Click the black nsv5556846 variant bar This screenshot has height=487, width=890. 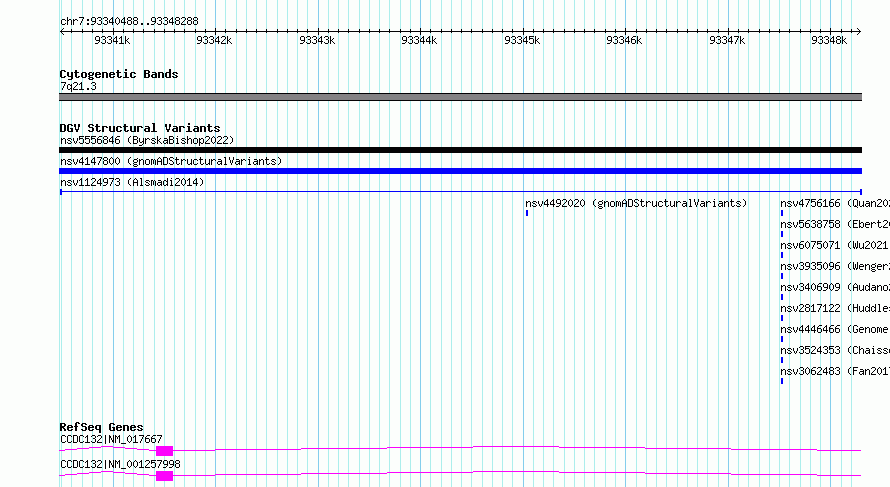coord(460,150)
